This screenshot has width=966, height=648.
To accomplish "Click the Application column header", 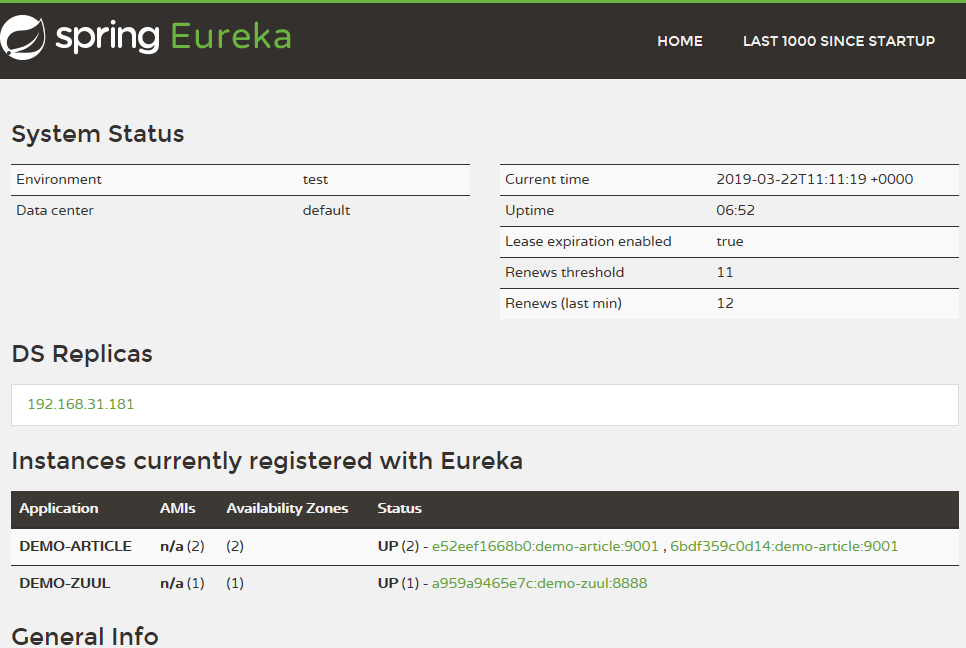I will pos(59,509).
